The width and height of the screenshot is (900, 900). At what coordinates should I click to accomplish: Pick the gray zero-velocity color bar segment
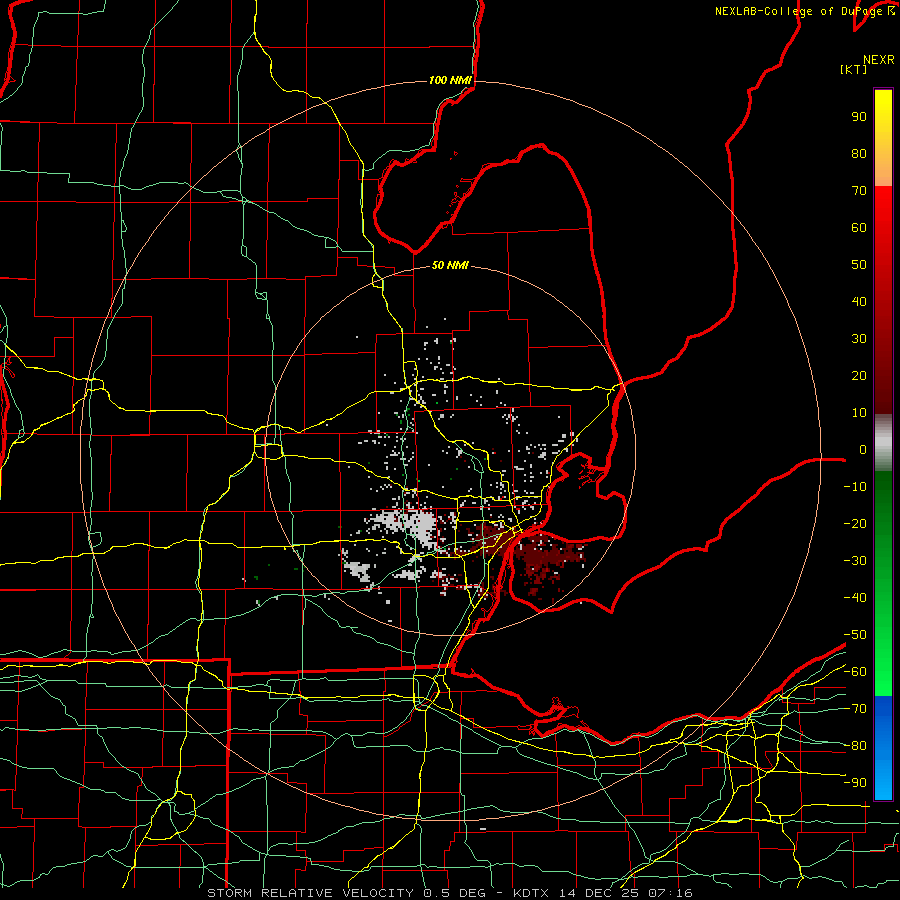coord(883,443)
